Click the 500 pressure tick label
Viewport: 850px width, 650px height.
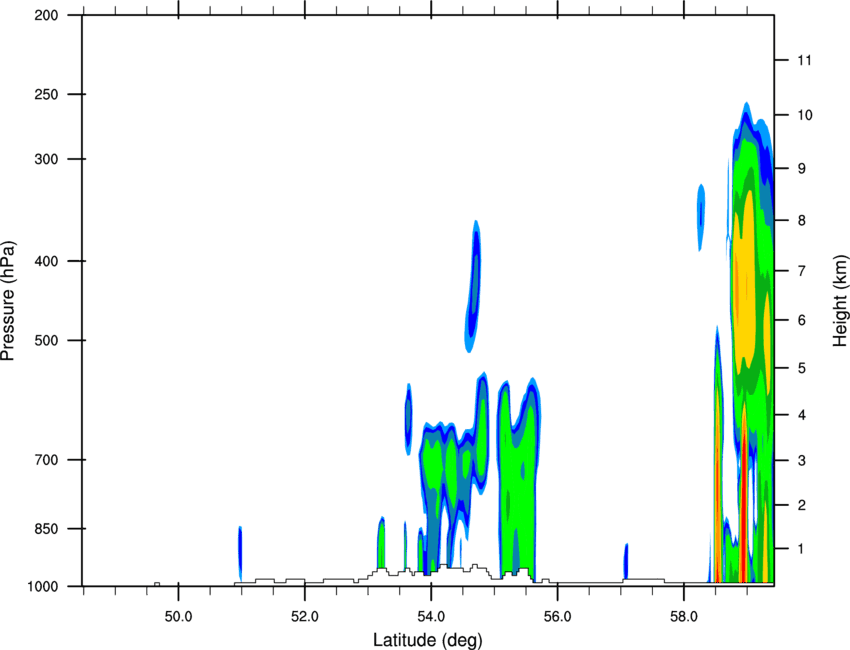coord(46,340)
